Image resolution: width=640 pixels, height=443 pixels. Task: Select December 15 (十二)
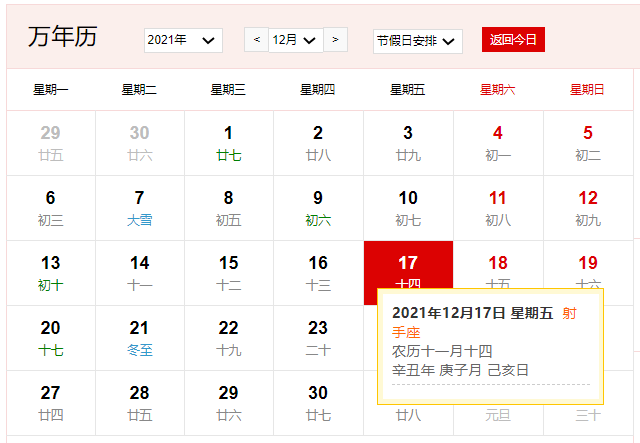(229, 273)
